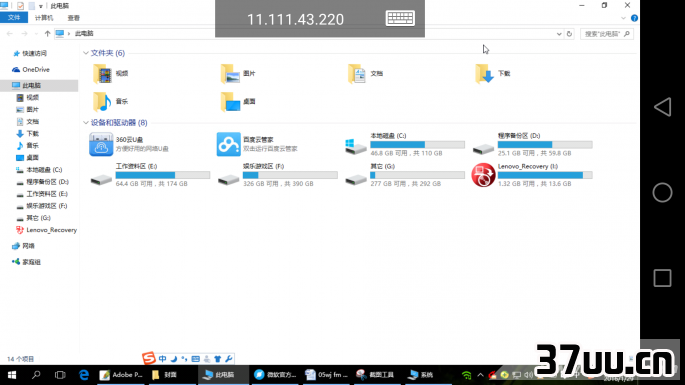Viewport: 685px width, 385px height.
Task: Collapse the 设备和驱动器 (8) group
Action: [x=86, y=123]
